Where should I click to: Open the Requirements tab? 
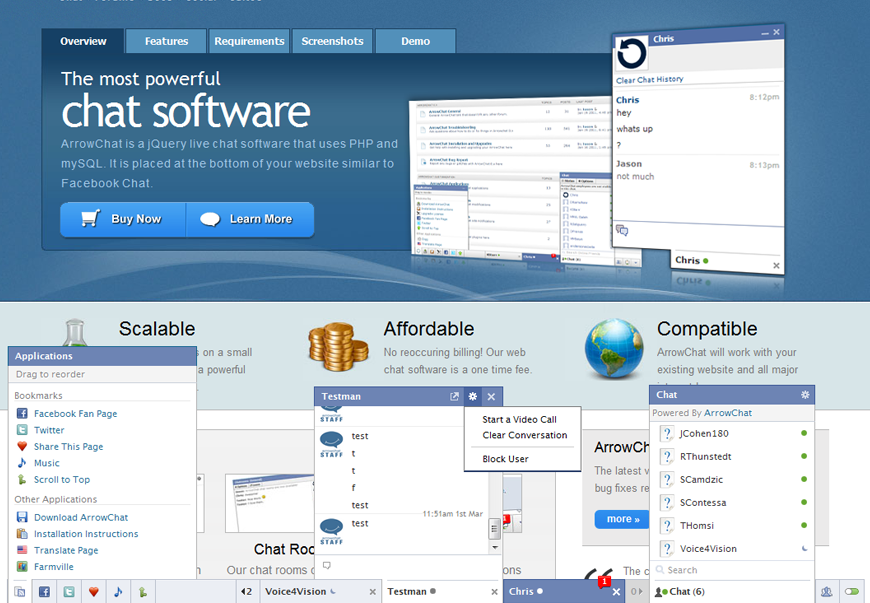point(249,41)
